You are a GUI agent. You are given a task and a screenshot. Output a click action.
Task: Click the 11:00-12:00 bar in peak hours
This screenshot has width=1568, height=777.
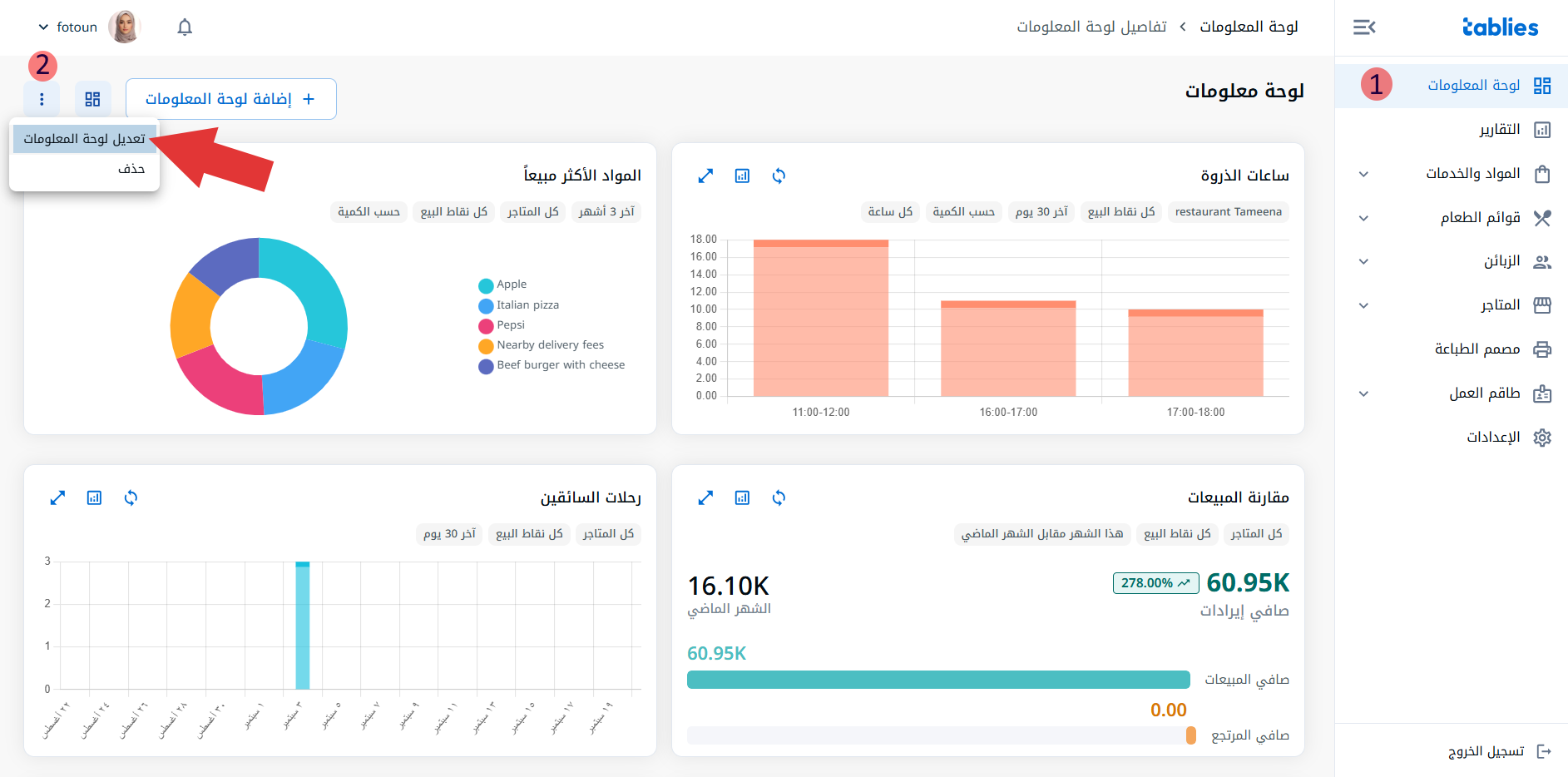(x=821, y=318)
